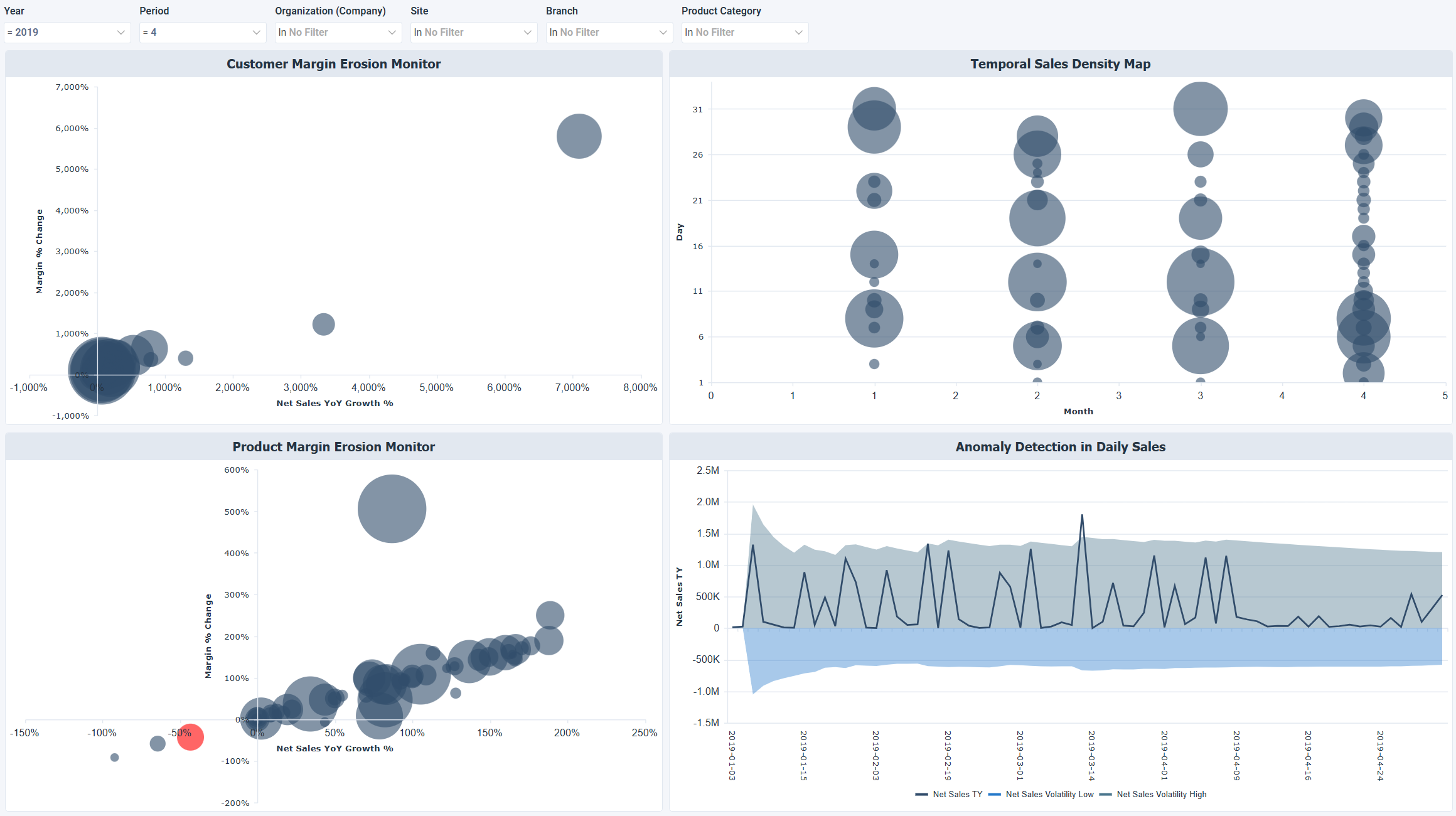Select the red bubble in Product Margin Erosion Monitor
Image resolution: width=1456 pixels, height=816 pixels.
191,738
